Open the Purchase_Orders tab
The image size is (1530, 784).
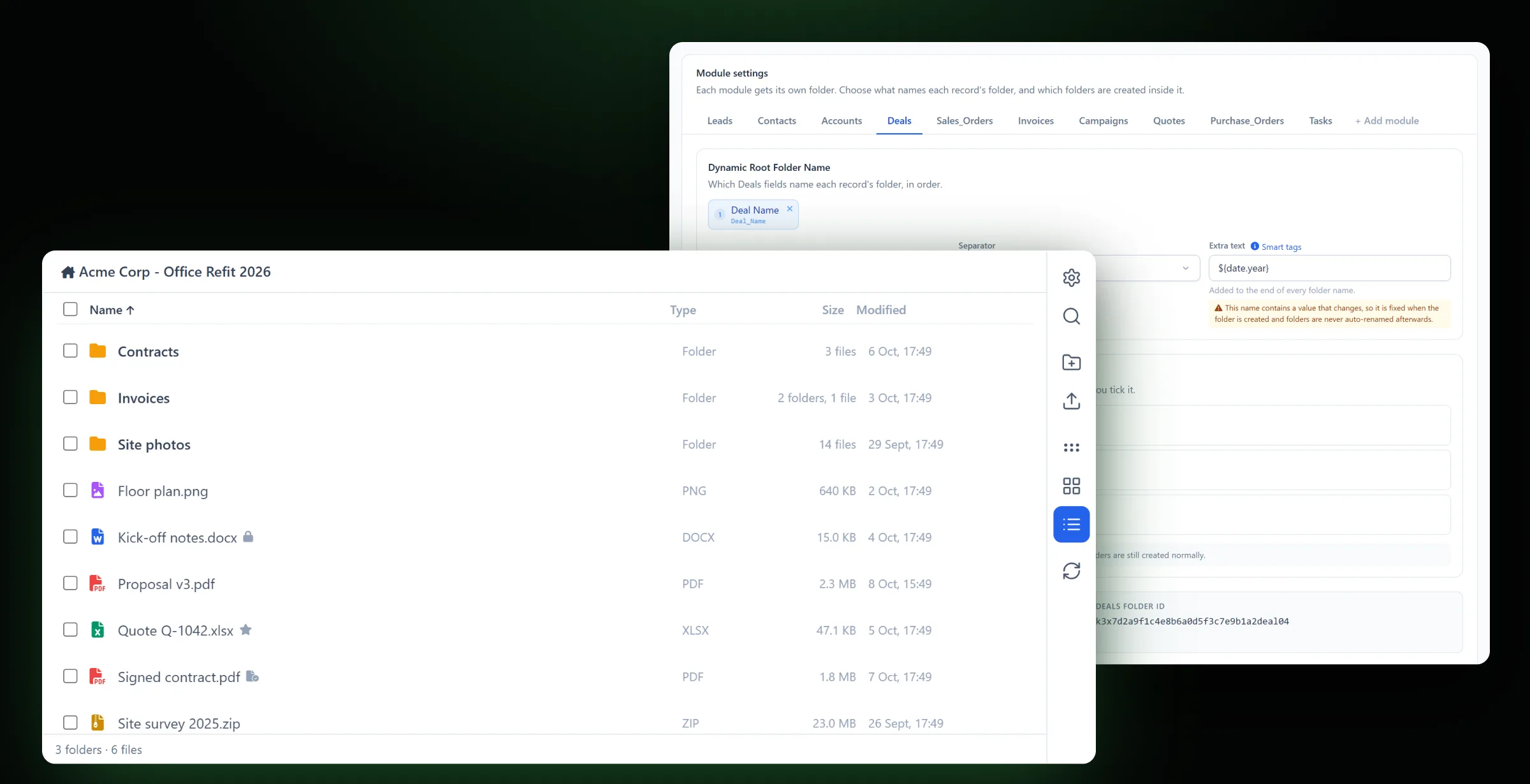pyautogui.click(x=1247, y=120)
